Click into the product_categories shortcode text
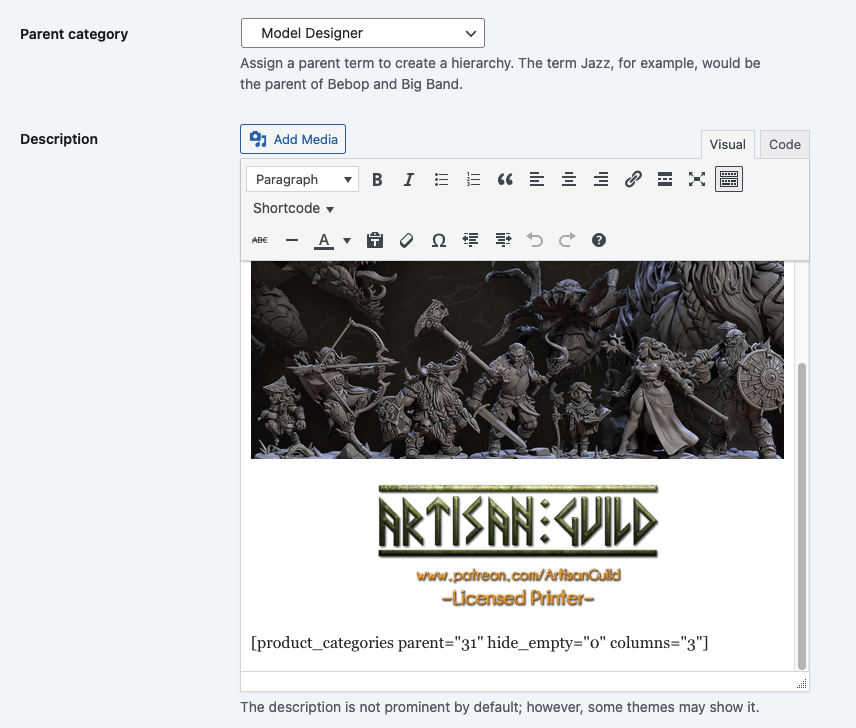Screen dimensions: 856x728 (479, 643)
